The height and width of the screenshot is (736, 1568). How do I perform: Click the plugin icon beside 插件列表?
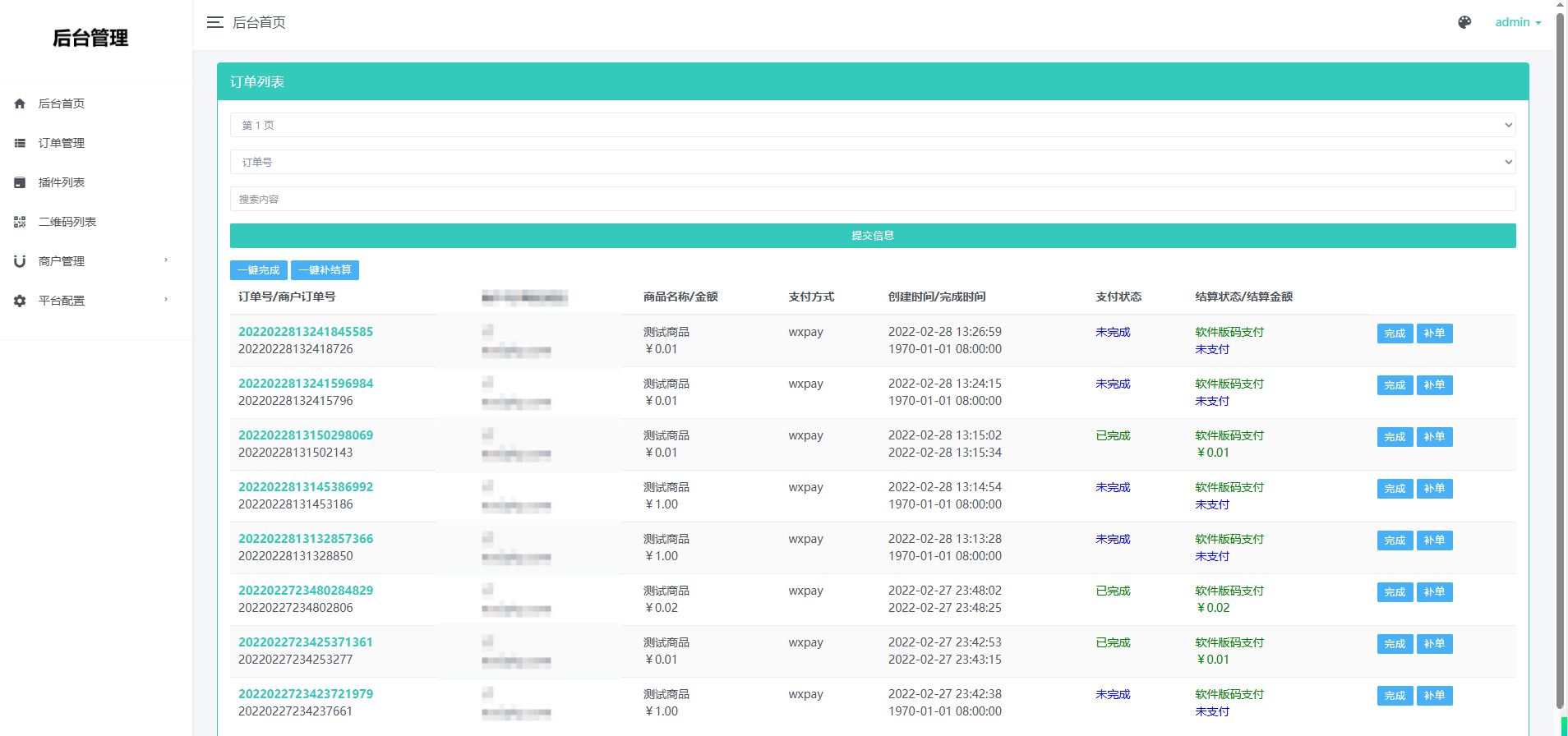click(x=20, y=182)
